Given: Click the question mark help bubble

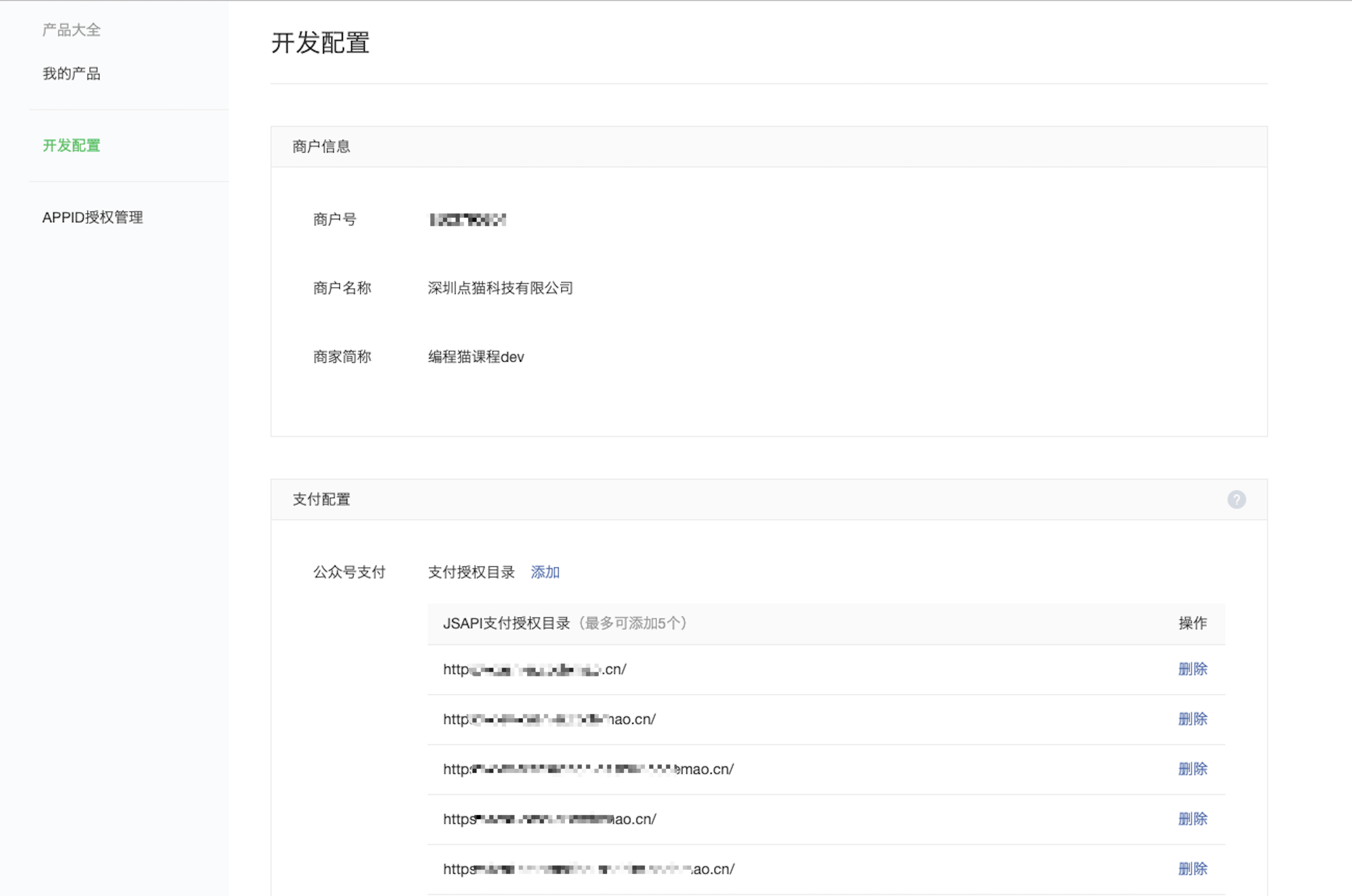Looking at the screenshot, I should [1237, 500].
